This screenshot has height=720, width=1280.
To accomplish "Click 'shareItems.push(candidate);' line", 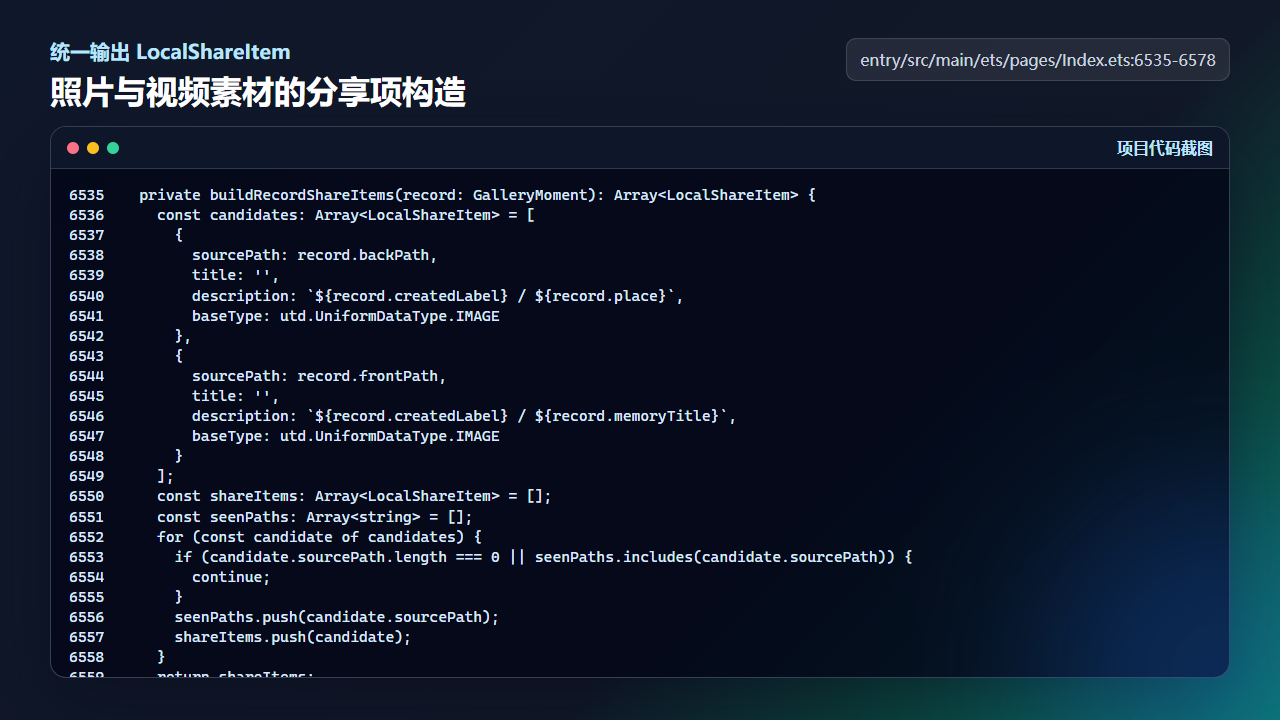I will [x=293, y=637].
